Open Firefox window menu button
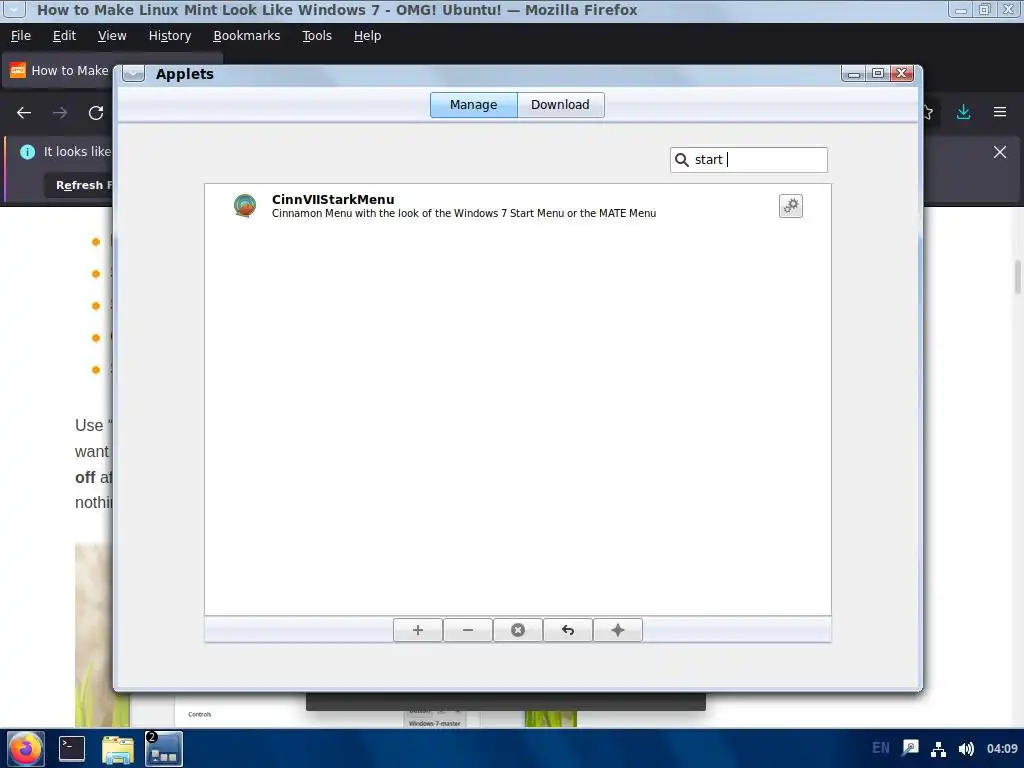The width and height of the screenshot is (1024, 768). point(14,10)
